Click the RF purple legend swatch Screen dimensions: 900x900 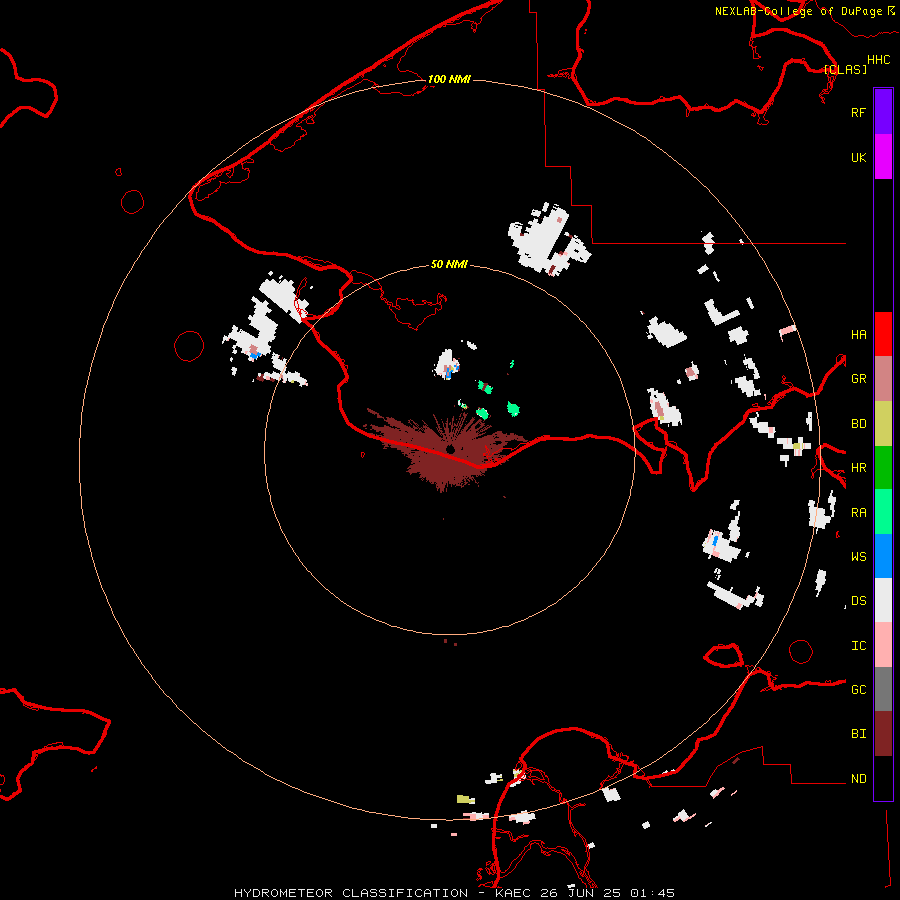tap(883, 112)
